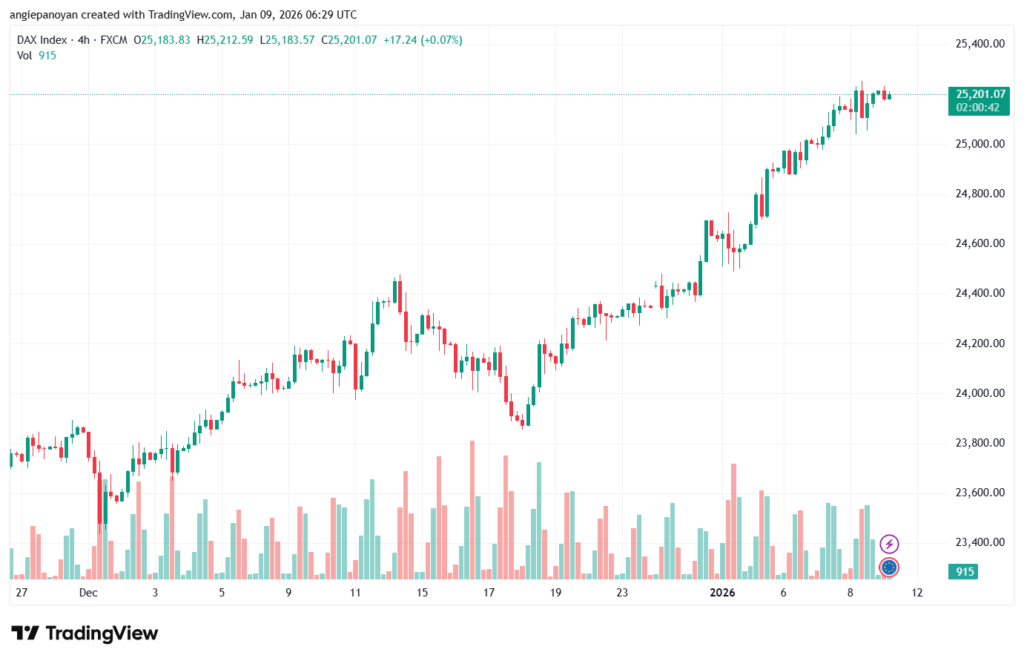1024x661 pixels.
Task: Click the 24,000.00 price axis label
Action: click(x=979, y=393)
